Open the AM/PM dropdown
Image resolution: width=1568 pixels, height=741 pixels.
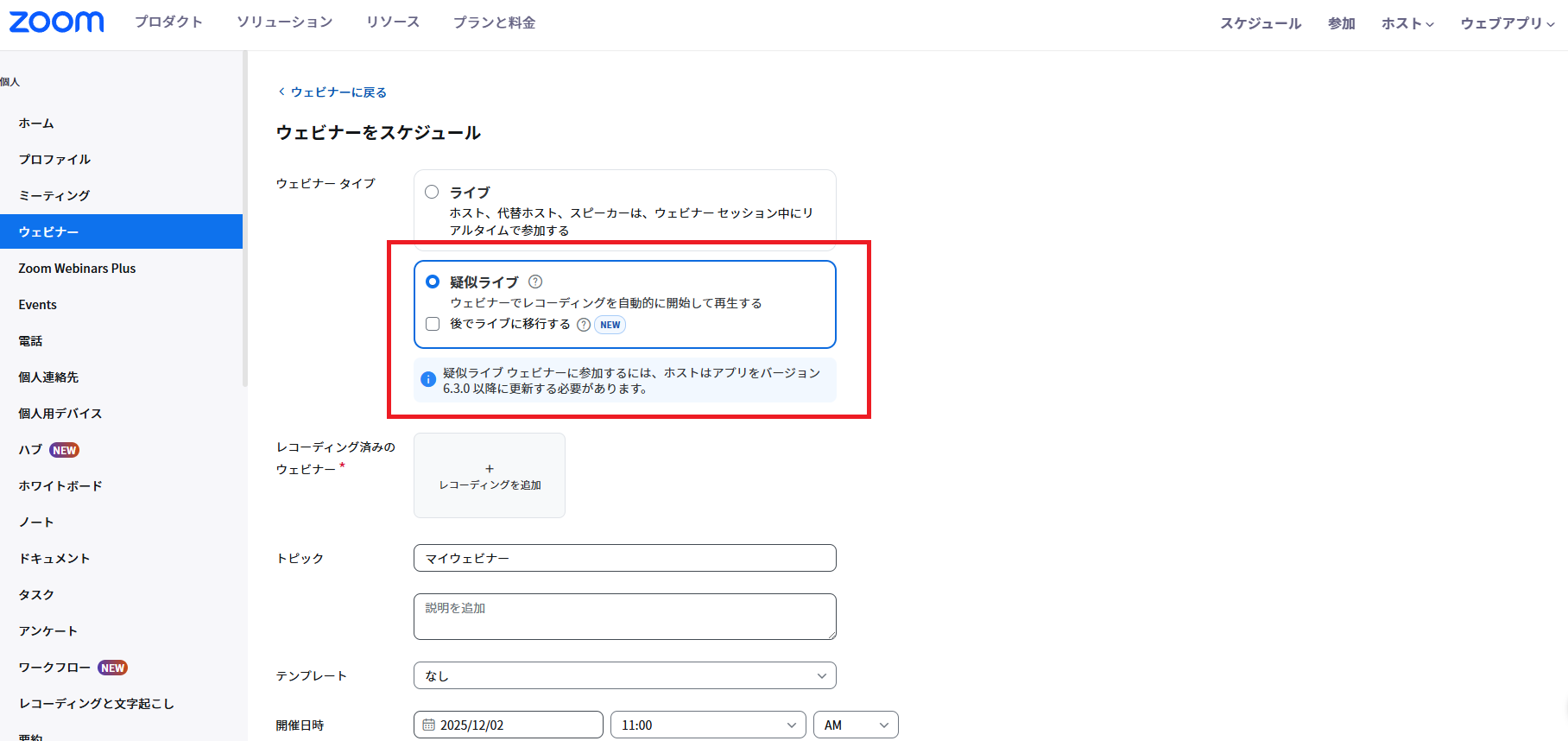click(x=855, y=725)
